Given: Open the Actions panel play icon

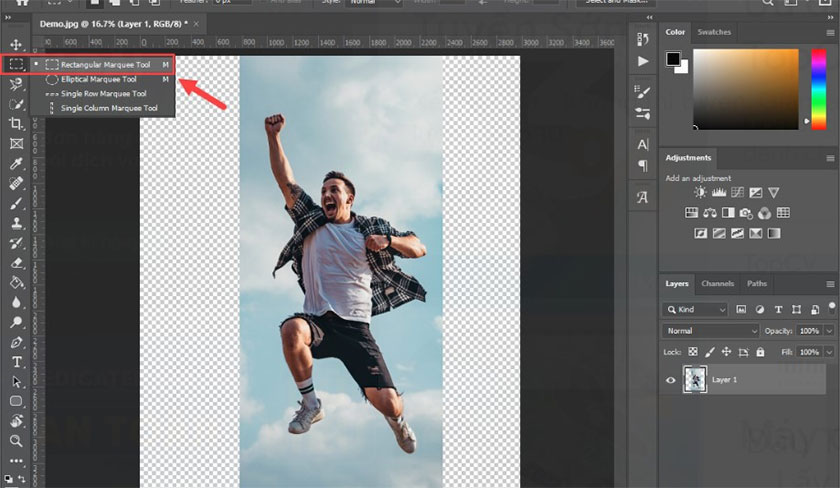Looking at the screenshot, I should pyautogui.click(x=642, y=61).
